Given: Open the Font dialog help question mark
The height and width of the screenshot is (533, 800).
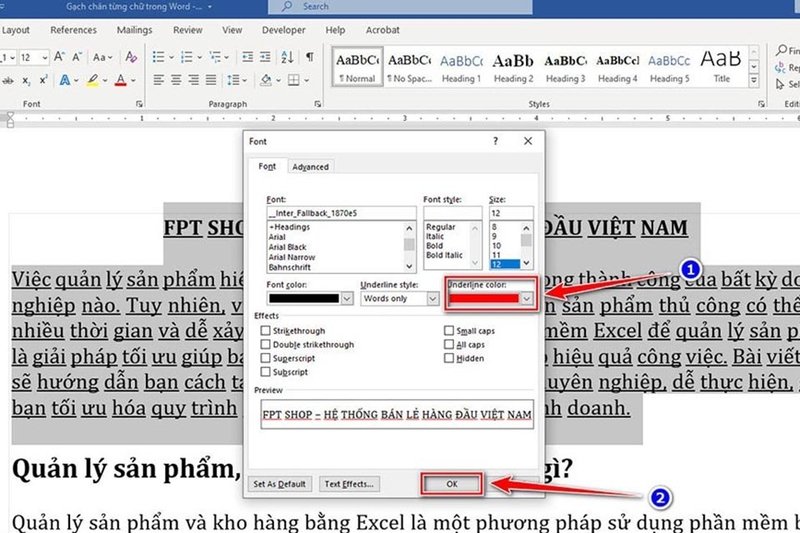Looking at the screenshot, I should pyautogui.click(x=495, y=141).
